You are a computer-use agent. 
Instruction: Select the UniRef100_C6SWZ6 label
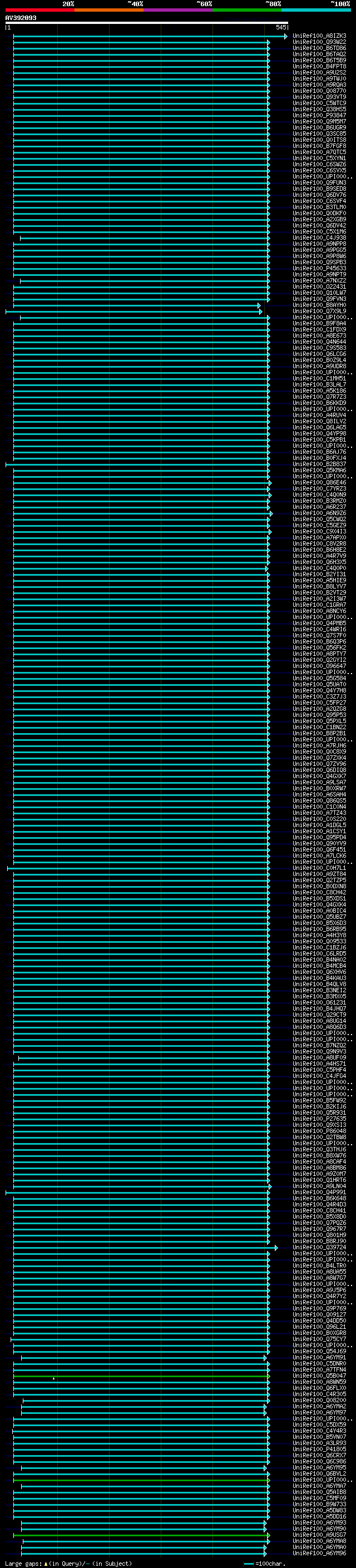click(319, 164)
